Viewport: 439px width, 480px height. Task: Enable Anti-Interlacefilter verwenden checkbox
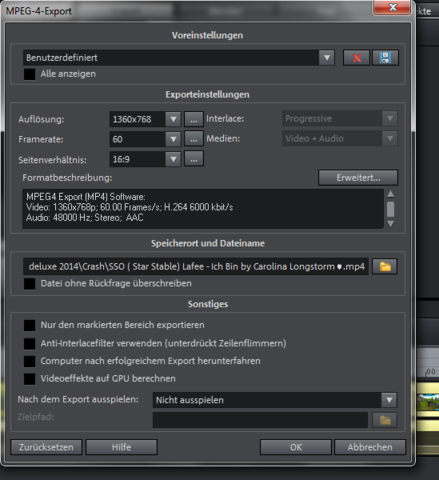29,343
